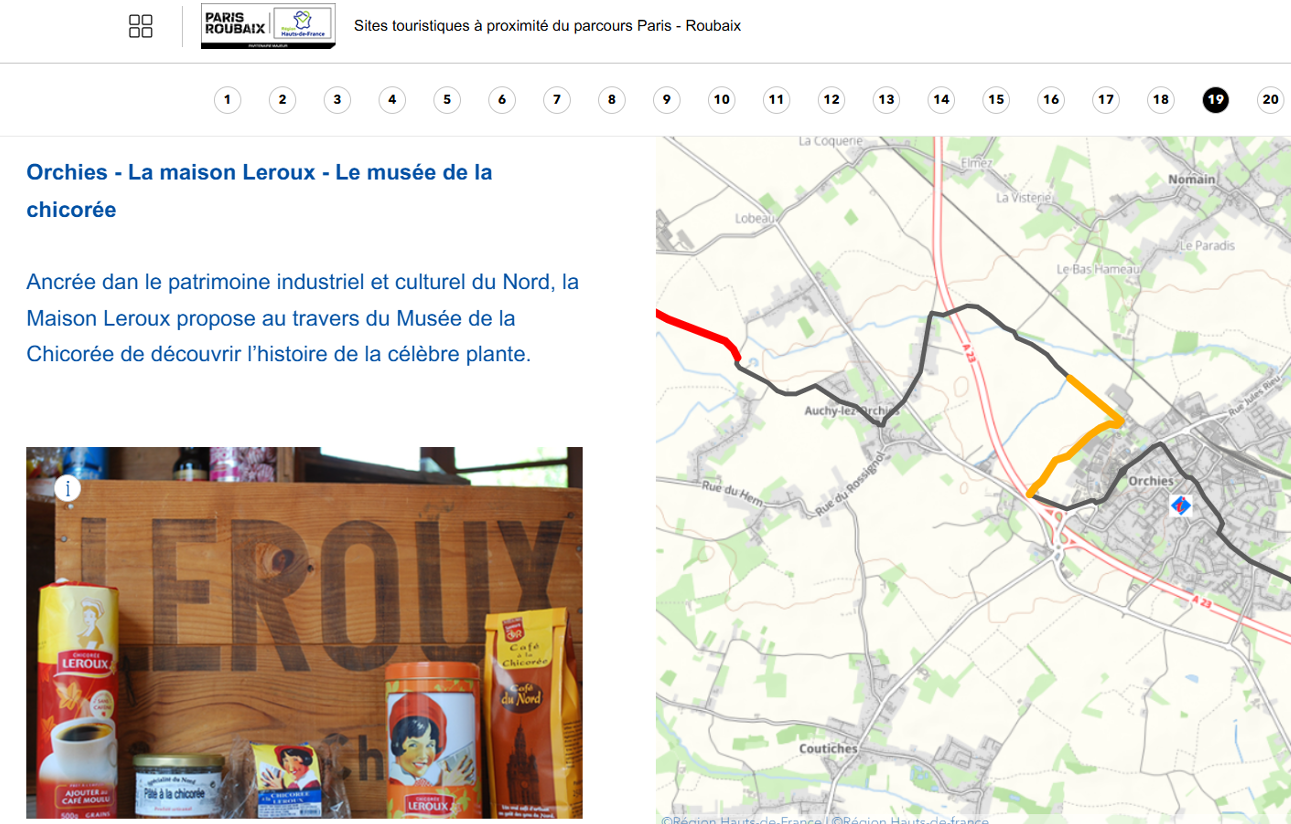Click the red route segment on map
Screen dimensions: 1291x824
[x=700, y=331]
